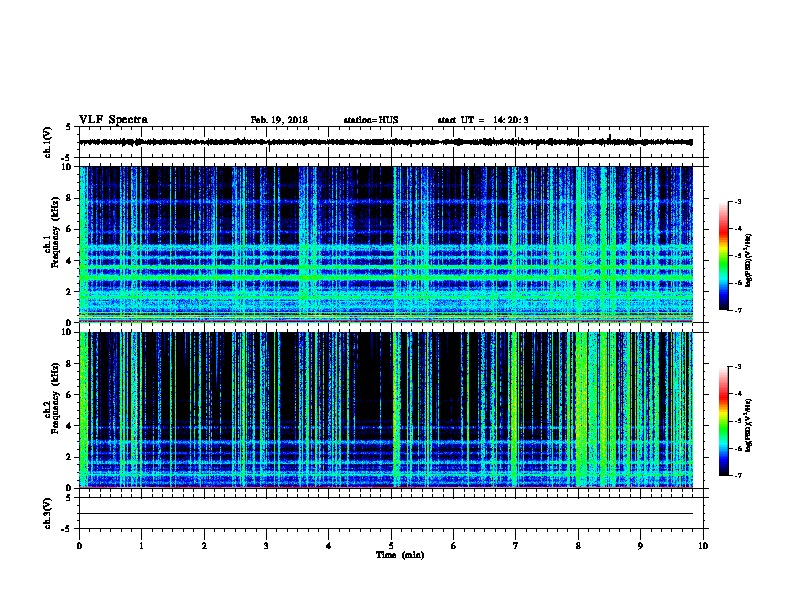Image resolution: width=792 pixels, height=612 pixels.
Task: Click the -7 label on ch.1 color bar
Action: (x=737, y=310)
